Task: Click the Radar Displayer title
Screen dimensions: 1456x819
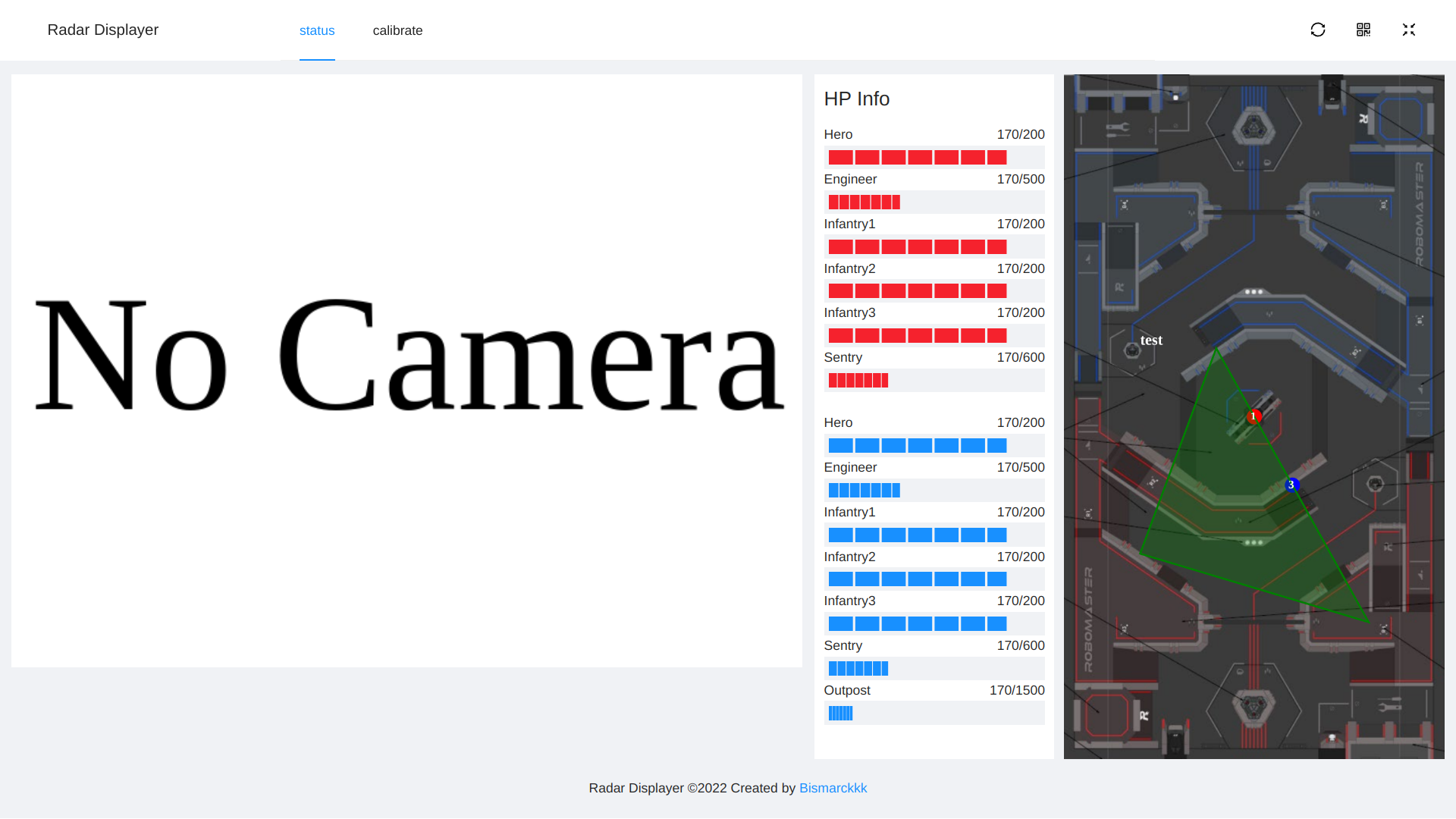Action: tap(103, 30)
